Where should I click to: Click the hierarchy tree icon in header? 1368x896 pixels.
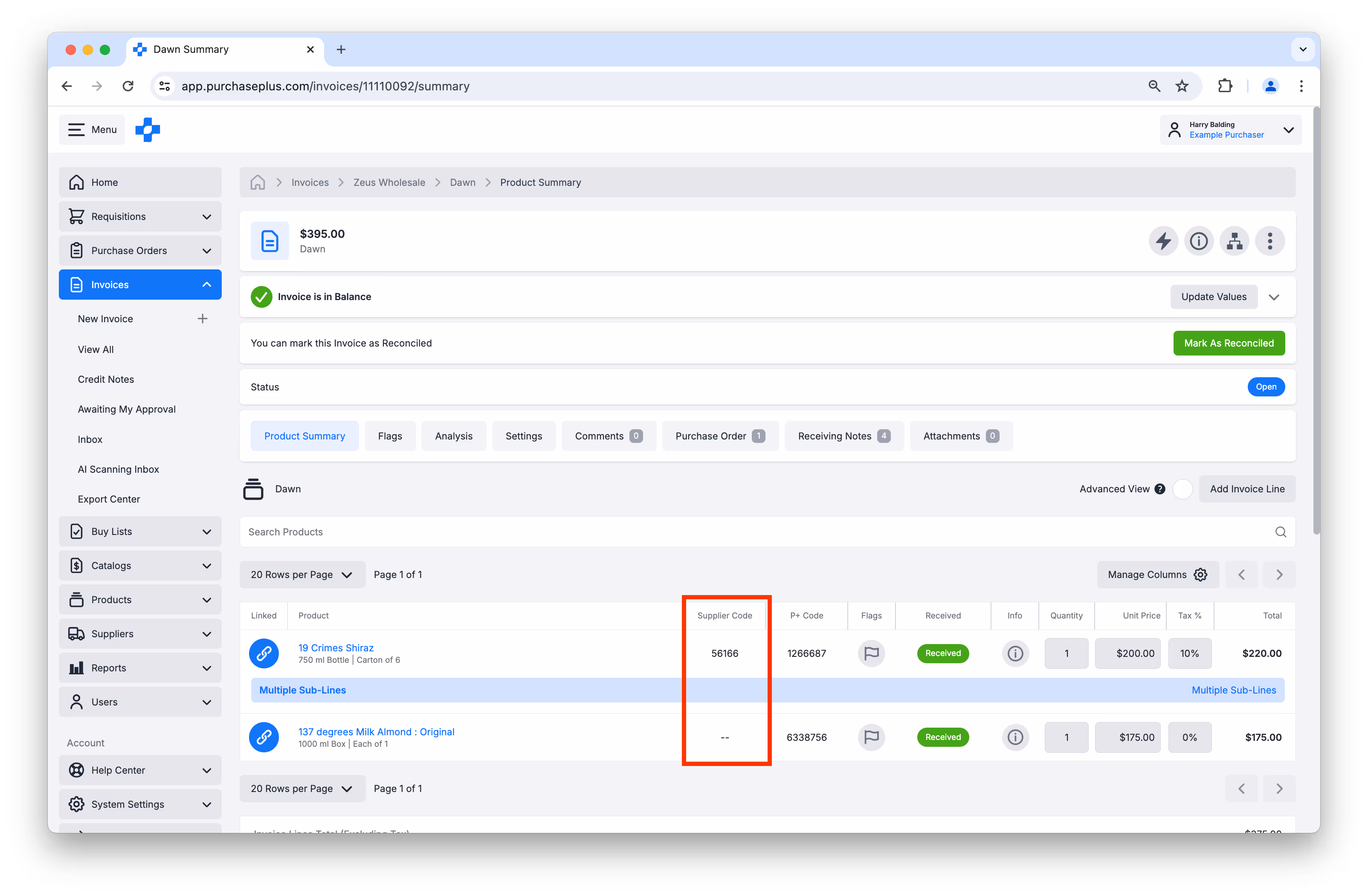(x=1234, y=241)
